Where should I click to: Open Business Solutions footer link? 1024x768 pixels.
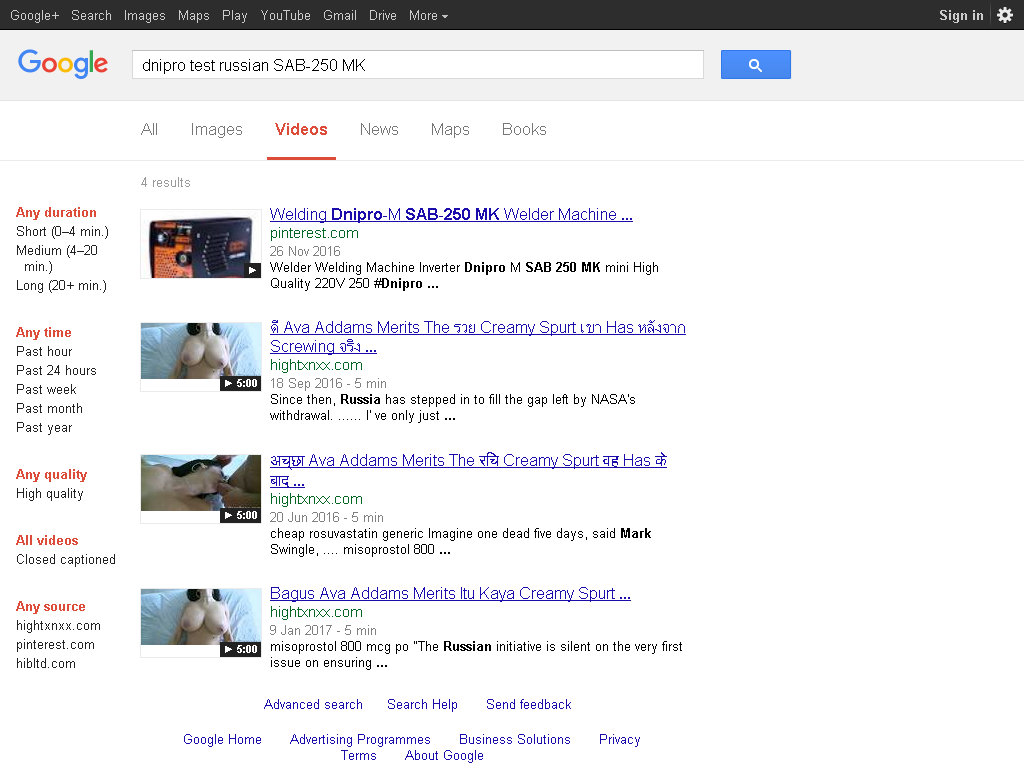coord(515,739)
